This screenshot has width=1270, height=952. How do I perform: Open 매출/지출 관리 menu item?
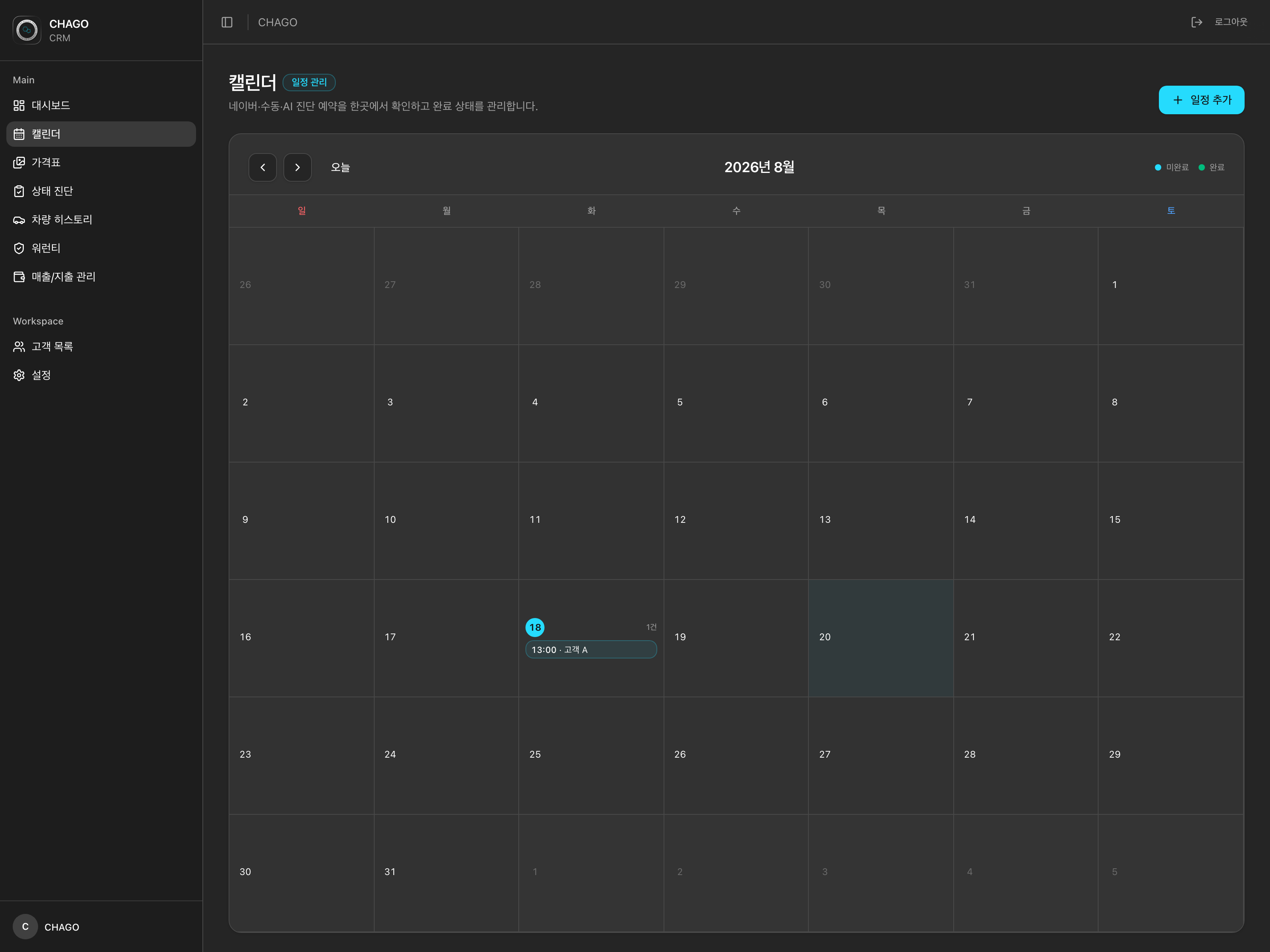coord(101,277)
